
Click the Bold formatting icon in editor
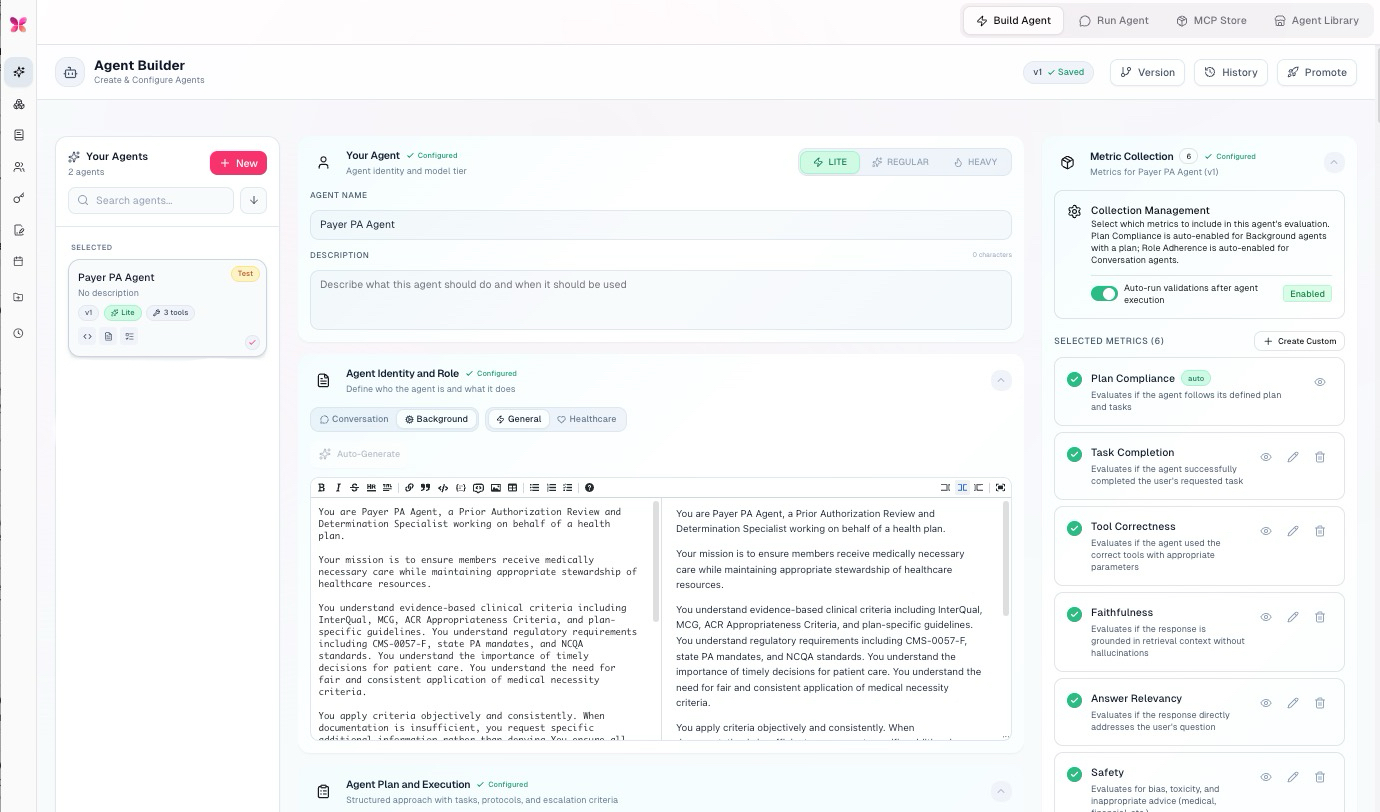(322, 488)
